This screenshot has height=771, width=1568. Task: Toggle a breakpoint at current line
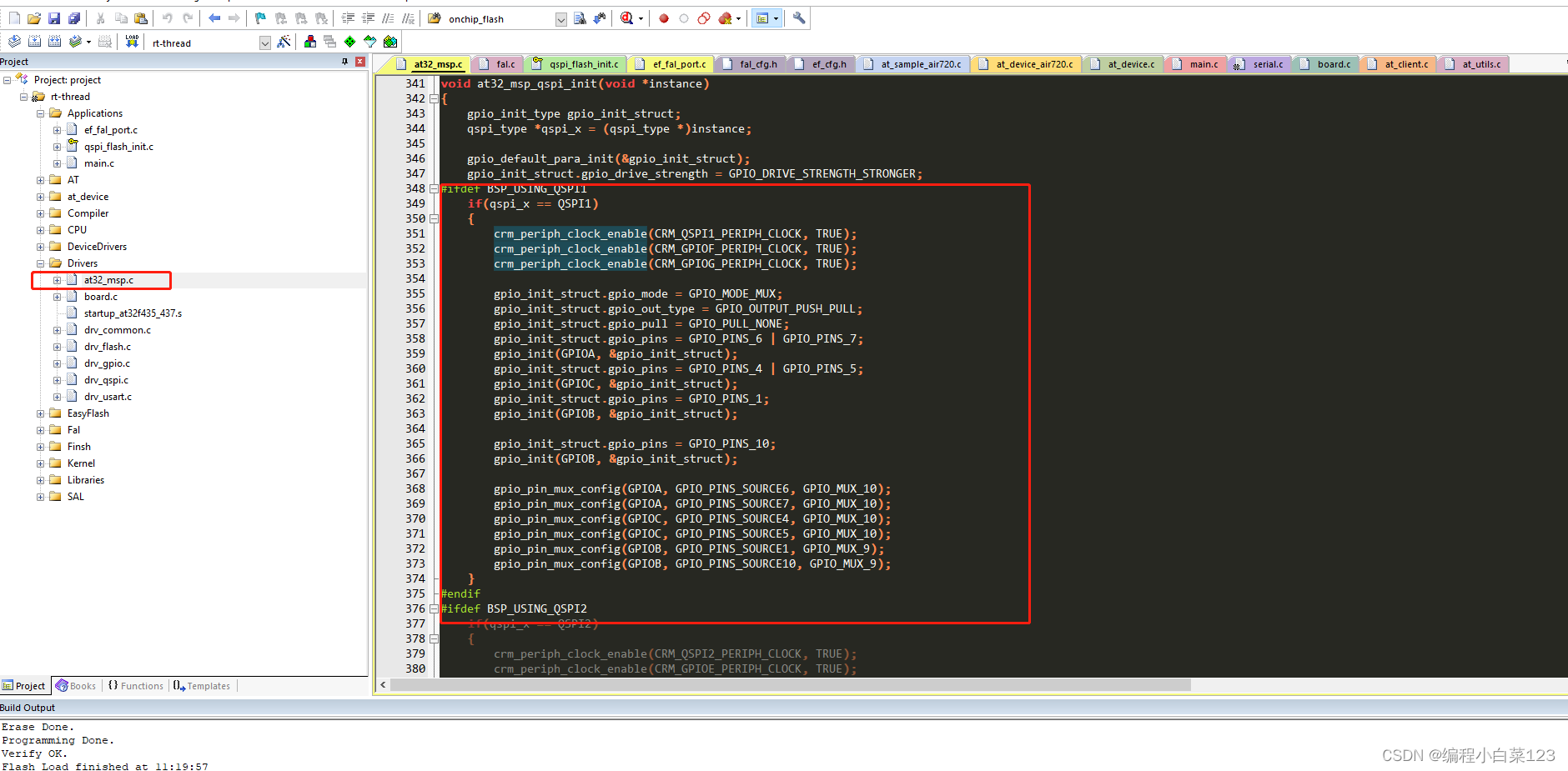[x=663, y=18]
